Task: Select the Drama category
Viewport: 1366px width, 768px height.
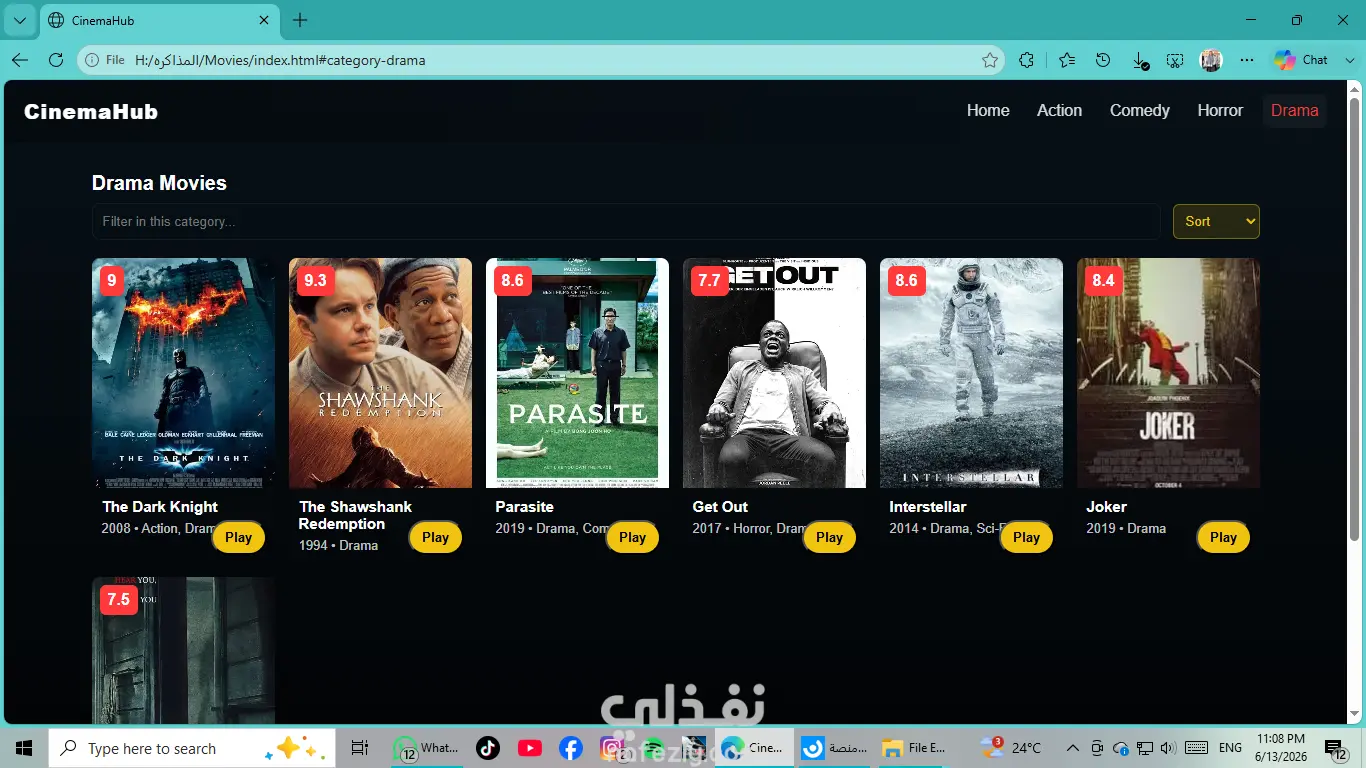Action: (x=1294, y=110)
